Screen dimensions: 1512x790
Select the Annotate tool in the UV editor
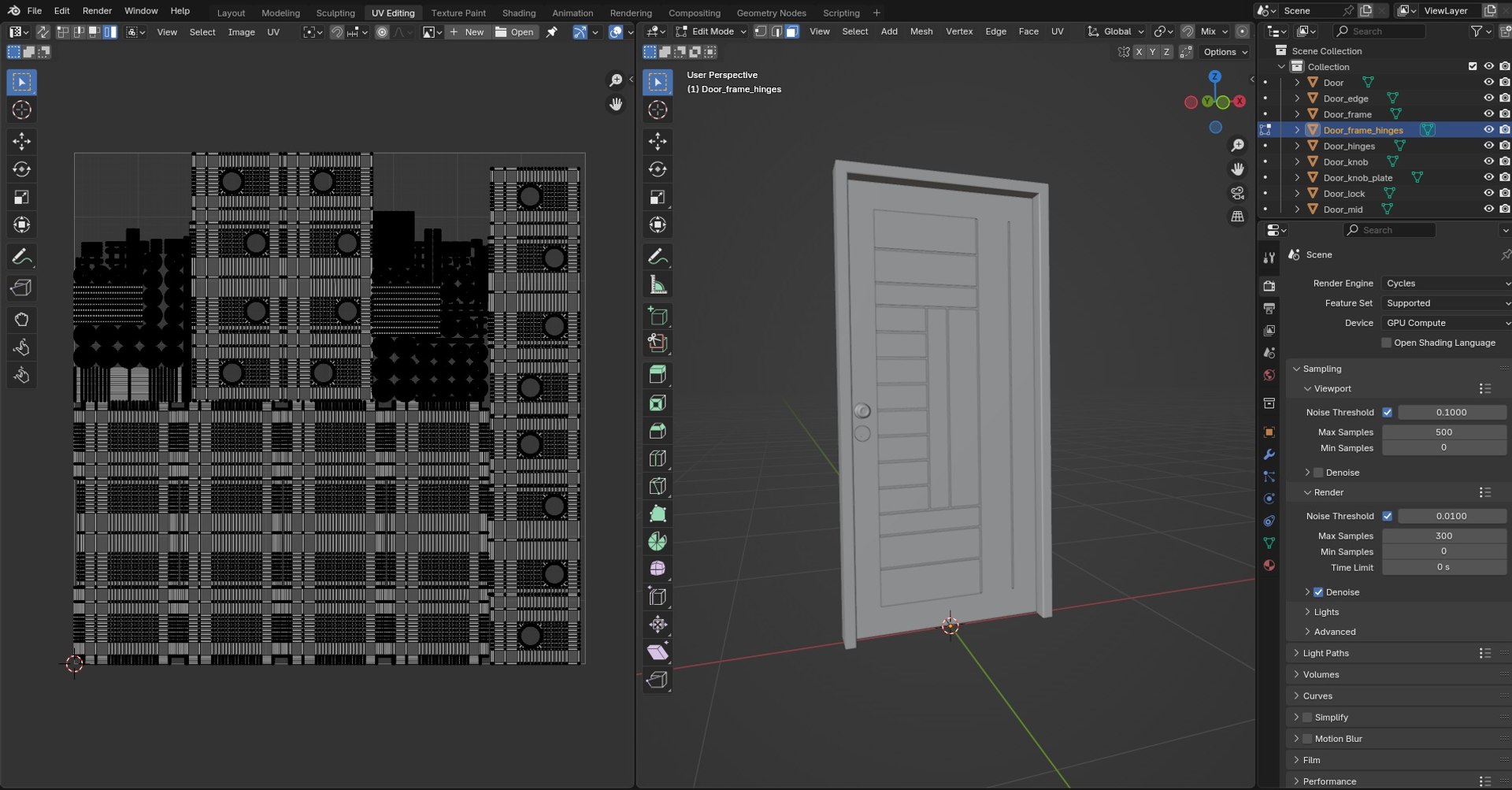(21, 257)
